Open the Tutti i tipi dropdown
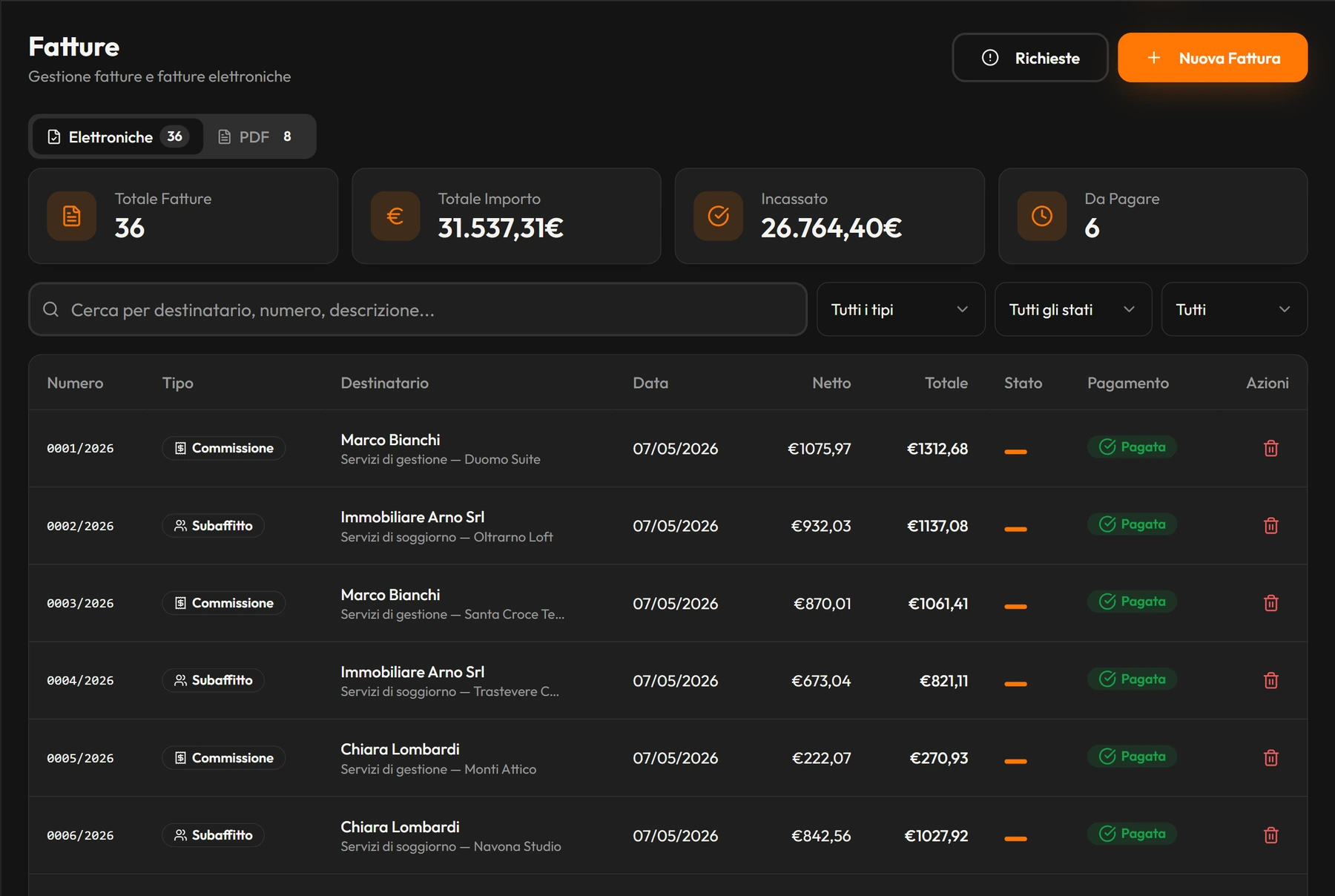The width and height of the screenshot is (1335, 896). click(901, 309)
